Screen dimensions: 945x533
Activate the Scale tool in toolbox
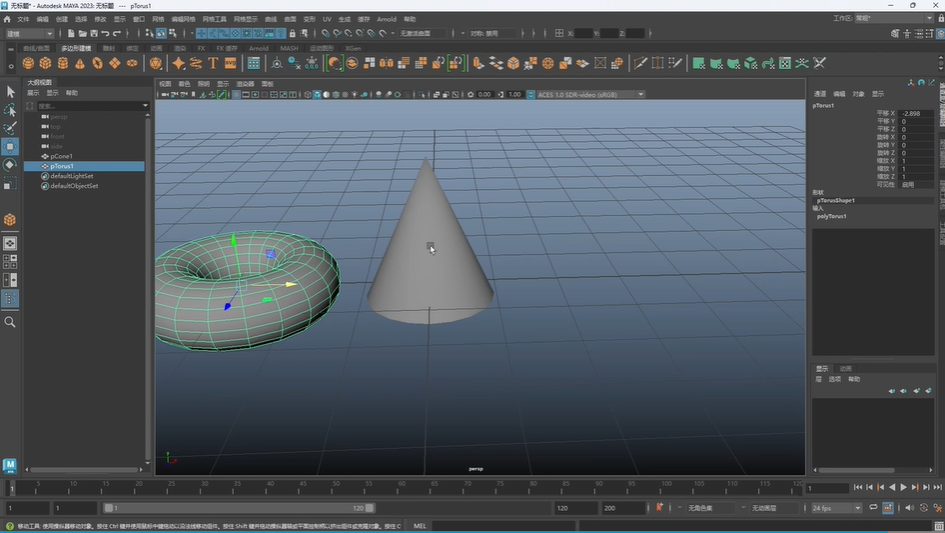10,183
